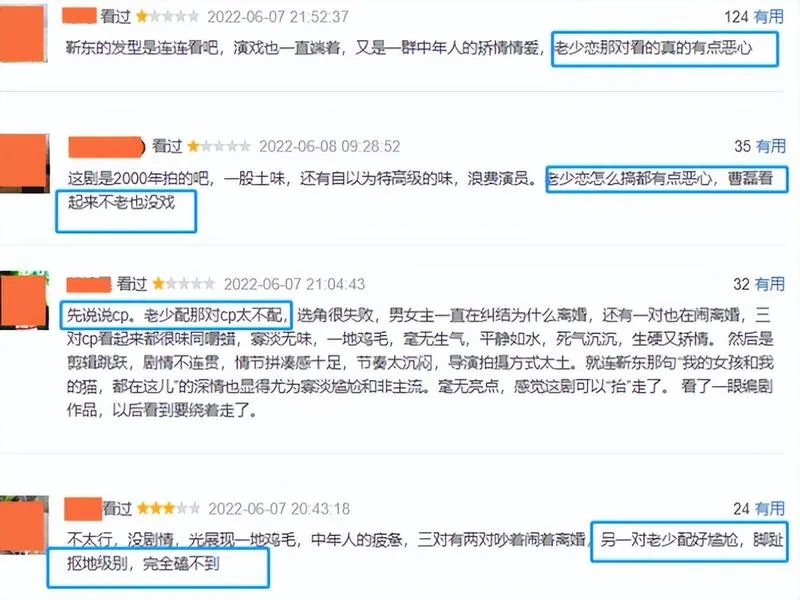Click highlighted text 起来不老也没戏
Image resolution: width=800 pixels, height=600 pixels.
point(121,203)
